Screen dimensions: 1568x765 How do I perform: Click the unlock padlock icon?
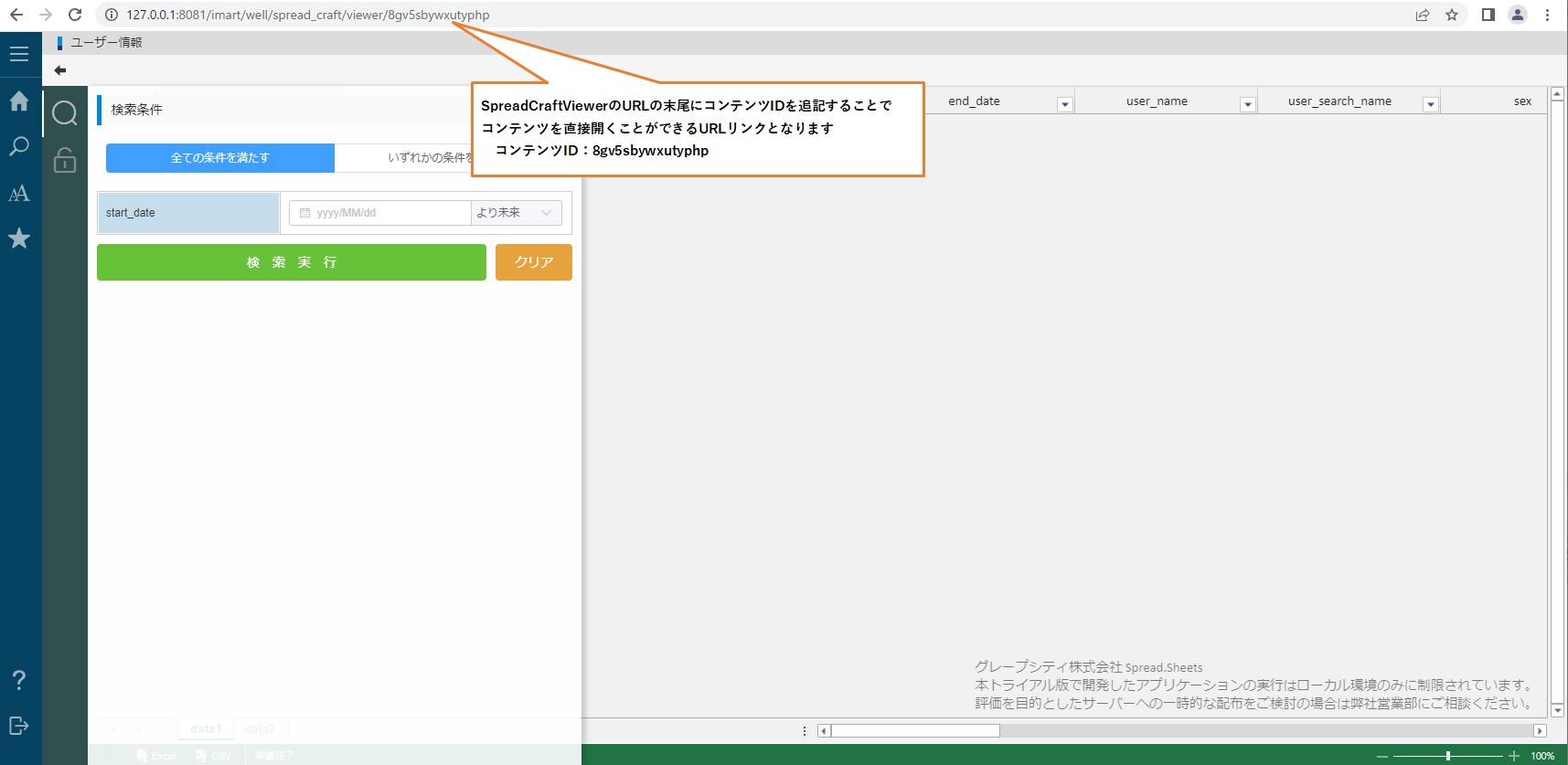65,161
